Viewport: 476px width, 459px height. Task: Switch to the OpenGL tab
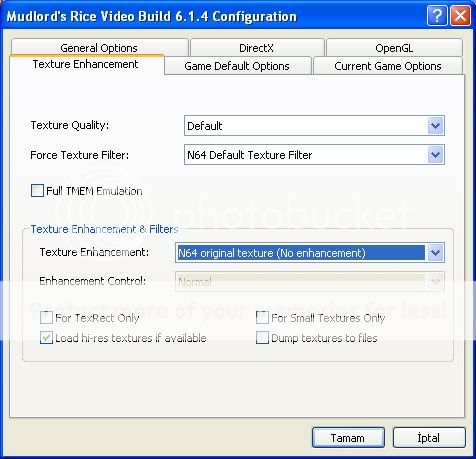click(x=394, y=48)
